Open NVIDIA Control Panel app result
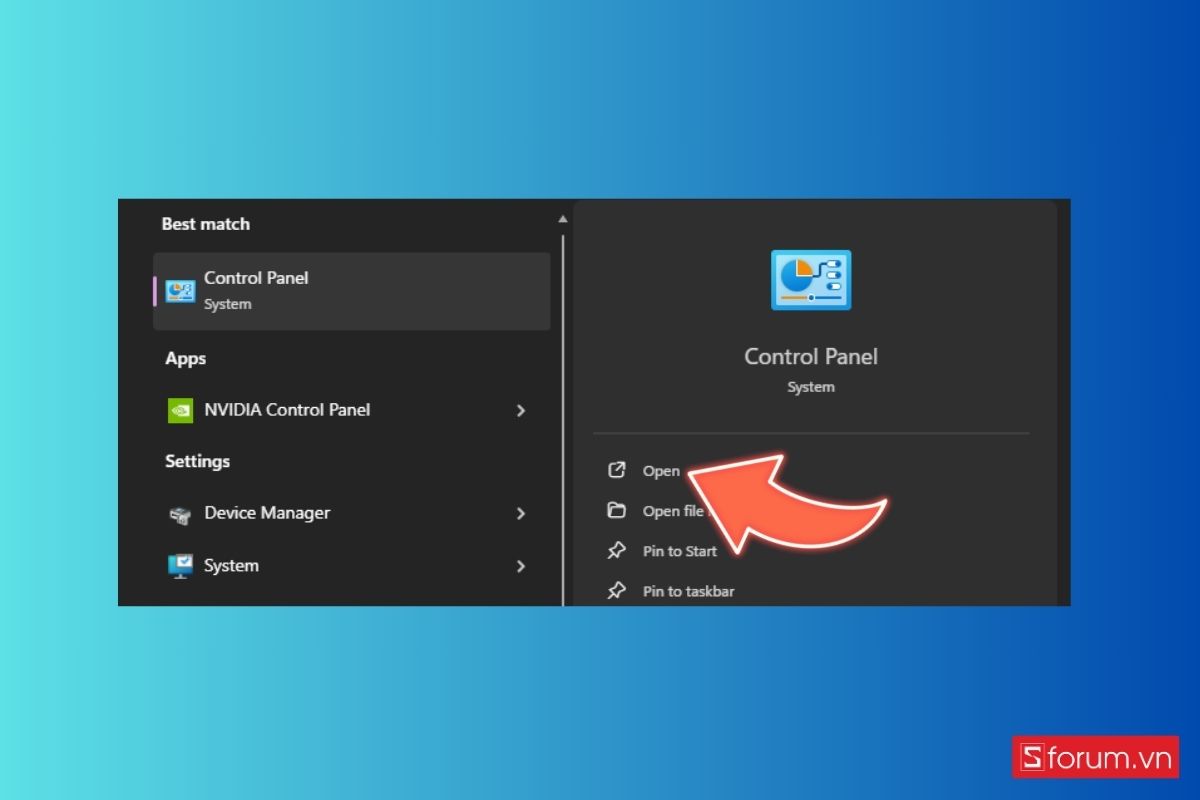The image size is (1200, 800). pyautogui.click(x=351, y=410)
